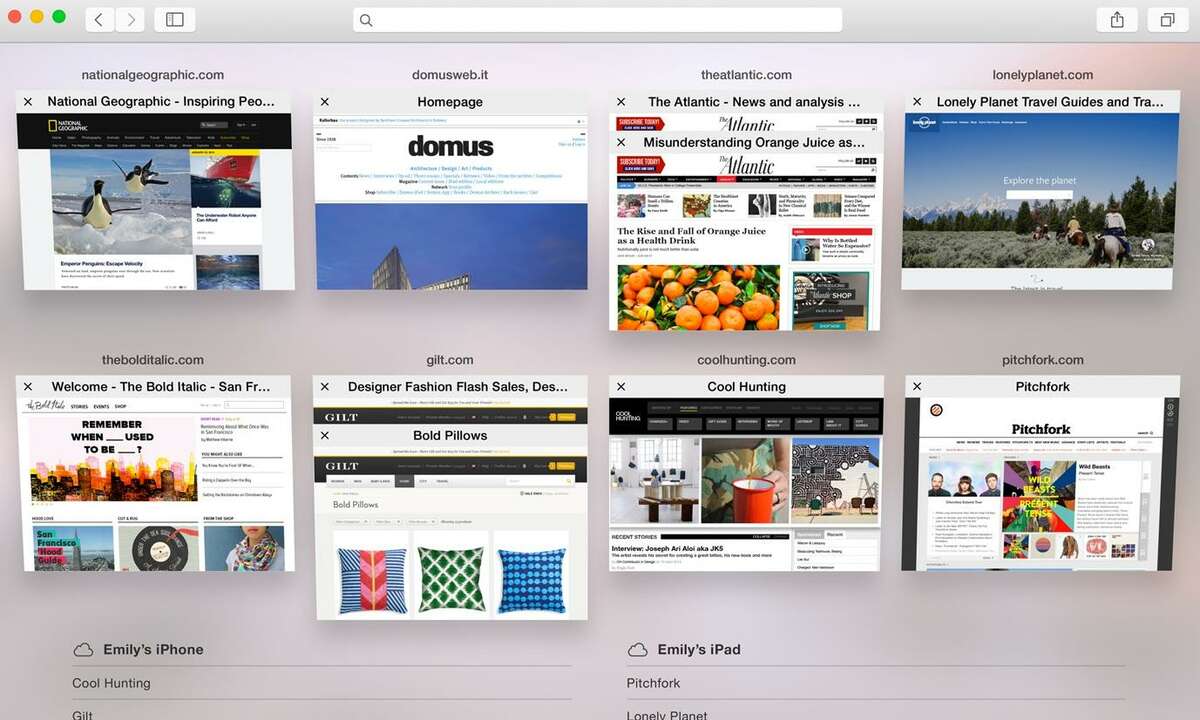Select the Designer Fashion Flash Sales title bar
The width and height of the screenshot is (1200, 720).
tap(450, 387)
